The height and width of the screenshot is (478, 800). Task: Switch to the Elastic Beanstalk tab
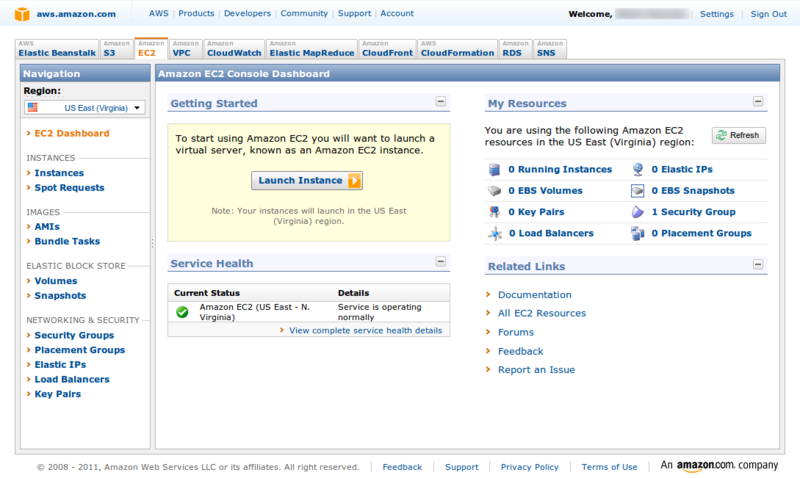pos(57,49)
